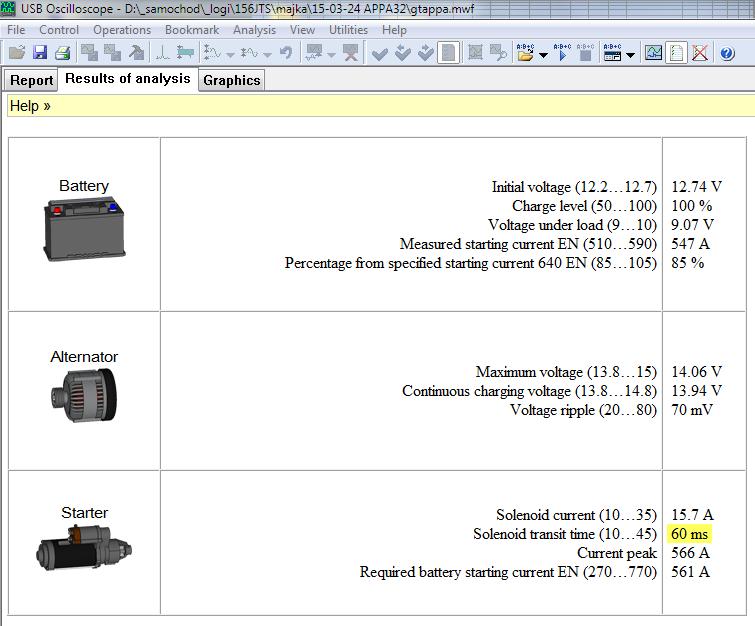Expand the Help » link
Screen dimensions: 755x626
30,106
